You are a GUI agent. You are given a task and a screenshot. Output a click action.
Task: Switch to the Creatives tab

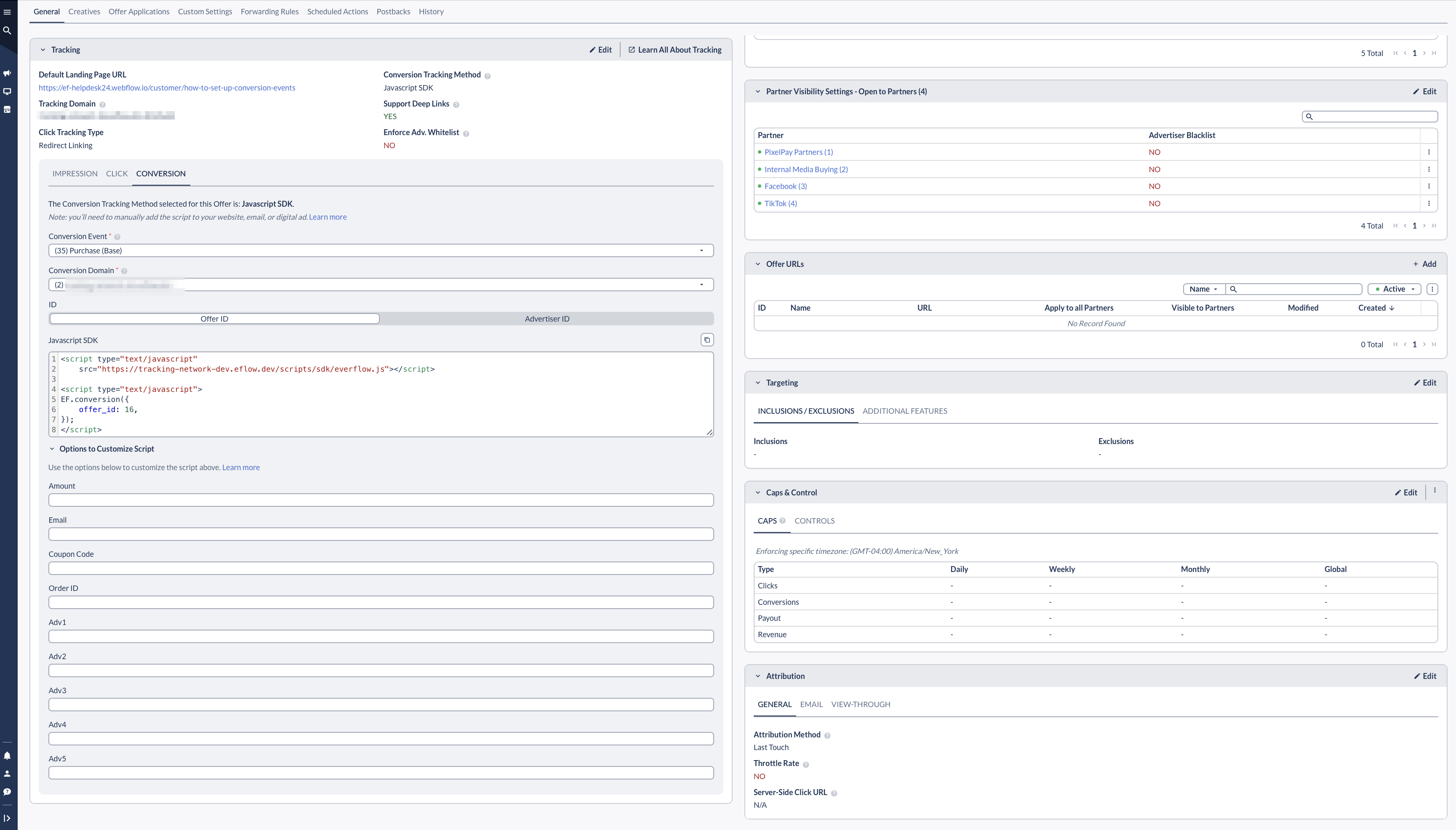click(84, 11)
